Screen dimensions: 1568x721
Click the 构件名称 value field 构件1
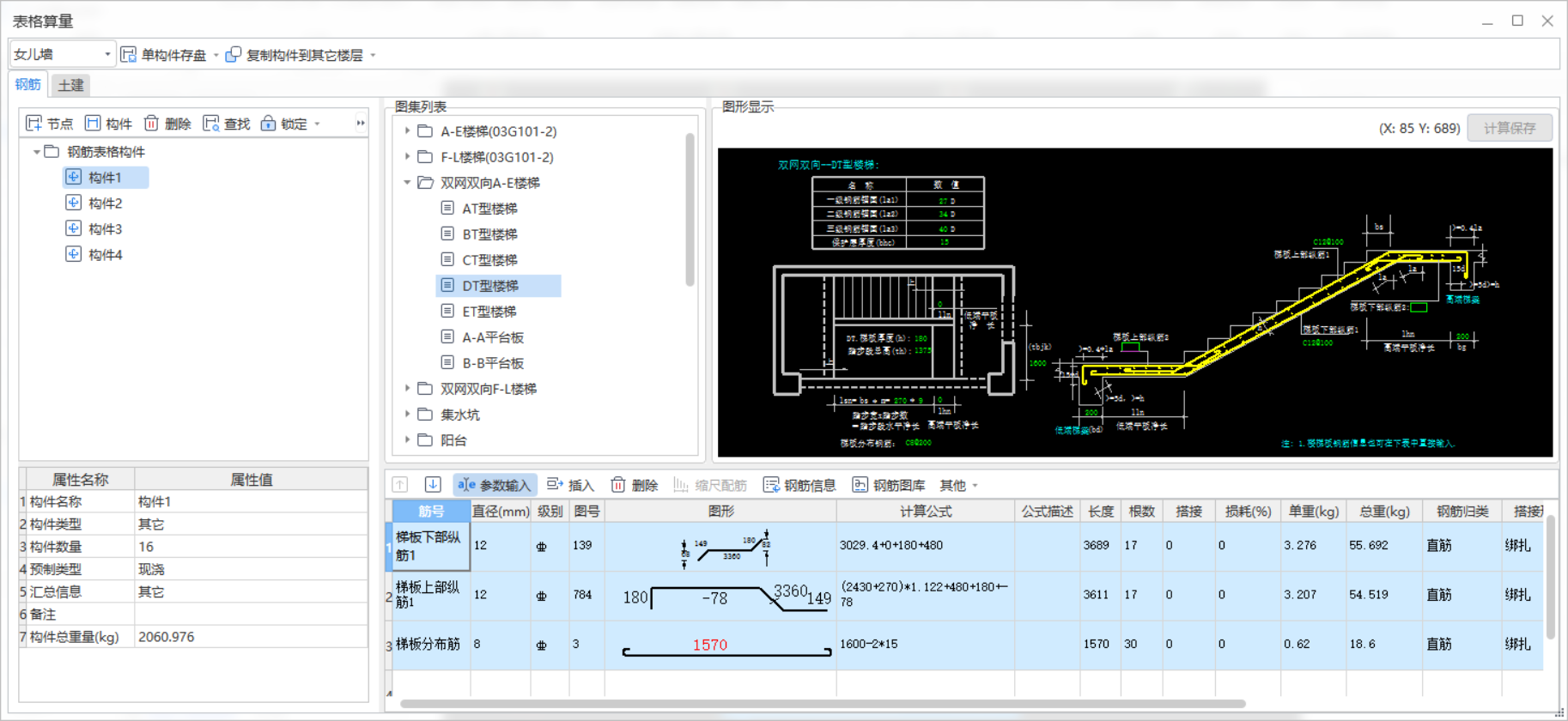[251, 501]
